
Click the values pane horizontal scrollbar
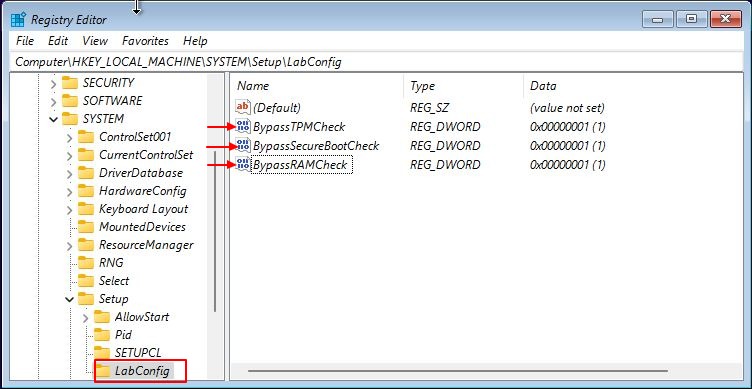click(458, 370)
